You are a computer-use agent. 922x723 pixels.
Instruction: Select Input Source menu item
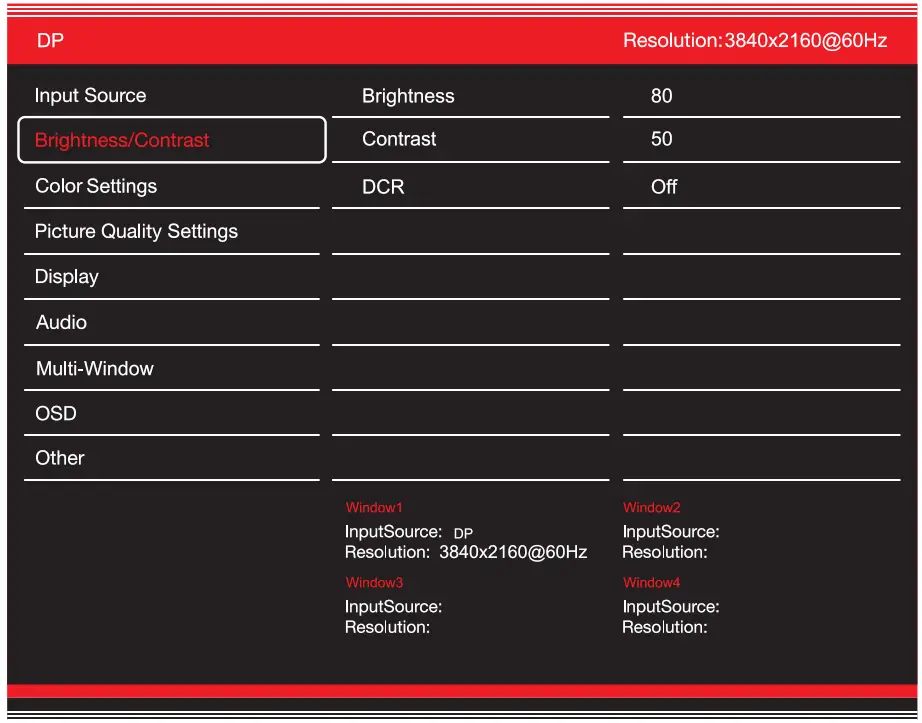tap(91, 96)
